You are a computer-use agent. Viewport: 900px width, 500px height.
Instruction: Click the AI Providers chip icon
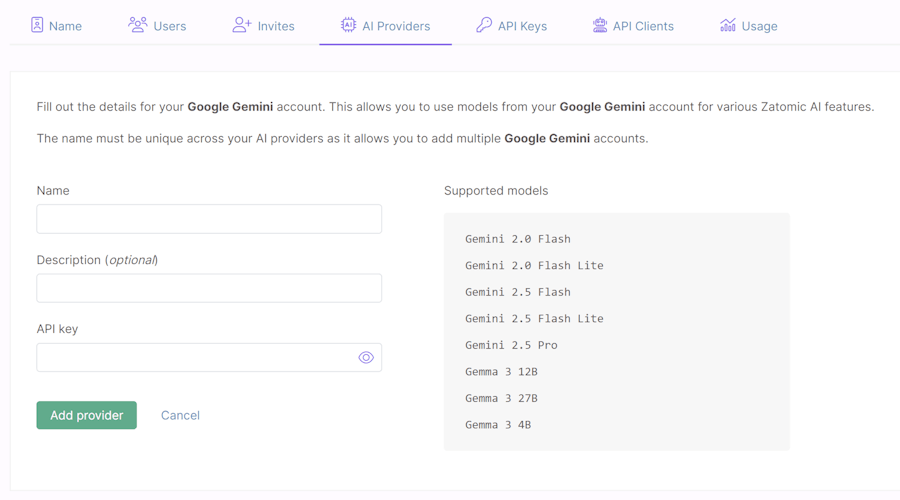point(348,25)
